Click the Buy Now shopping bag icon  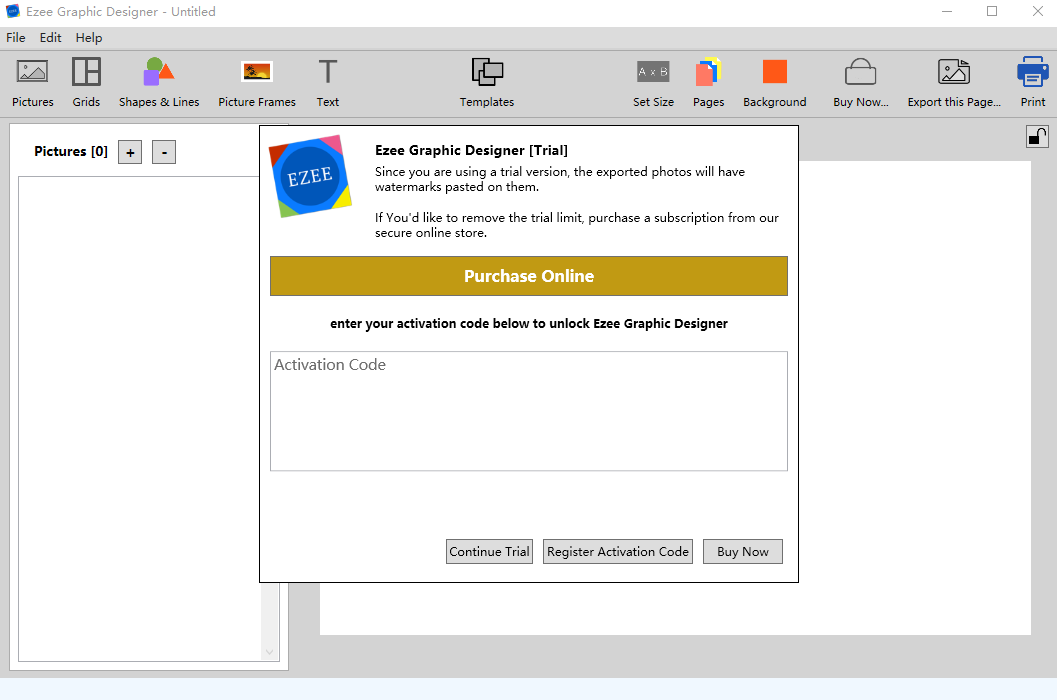pyautogui.click(x=860, y=72)
